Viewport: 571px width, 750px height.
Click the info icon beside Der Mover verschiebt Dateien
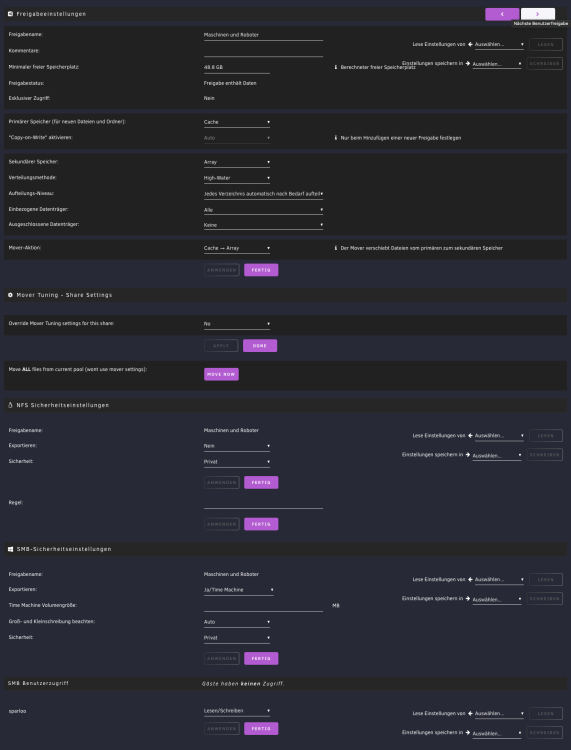pyautogui.click(x=336, y=248)
